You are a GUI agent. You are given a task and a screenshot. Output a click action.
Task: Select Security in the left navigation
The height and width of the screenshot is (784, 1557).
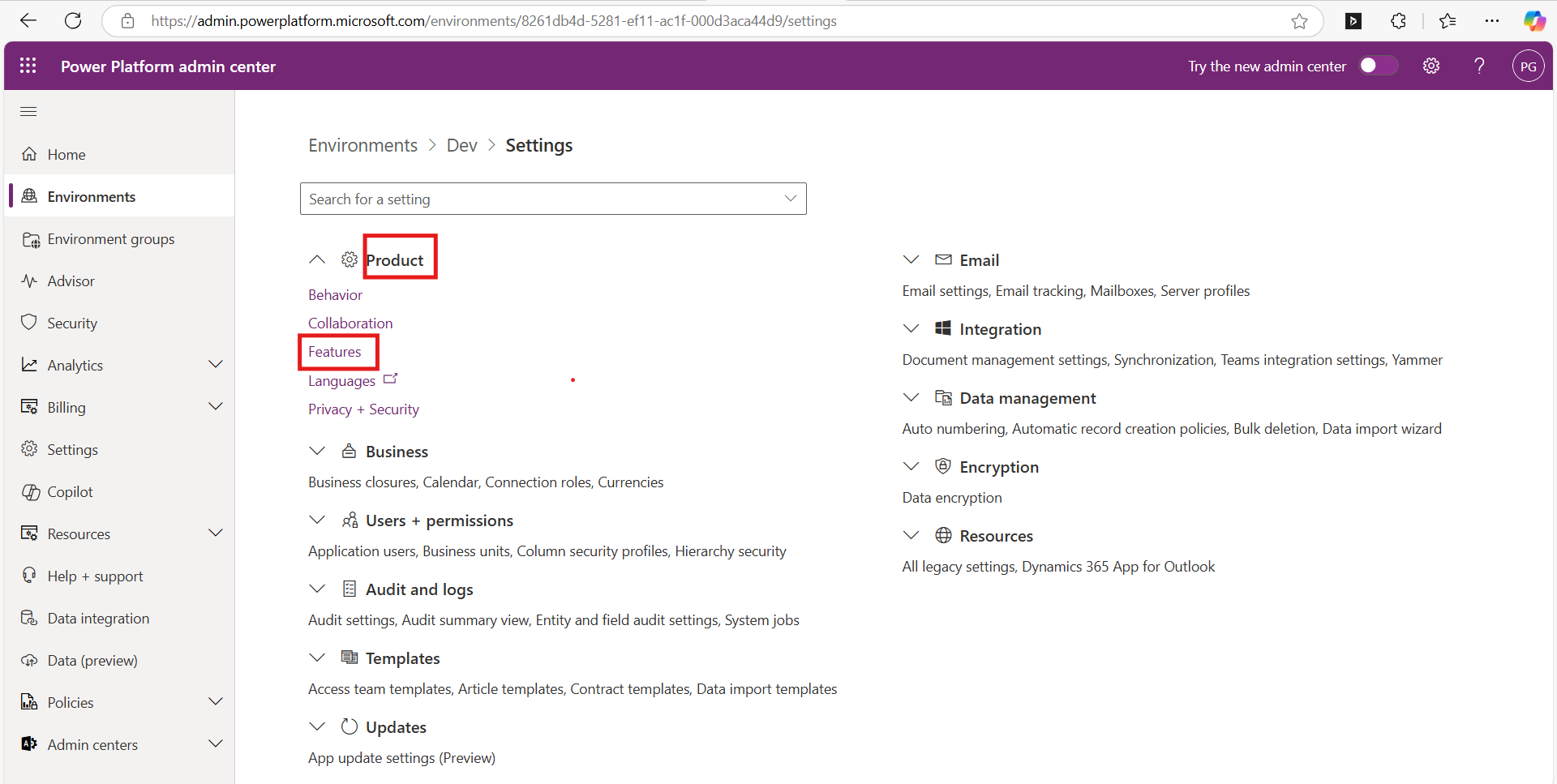tap(72, 323)
